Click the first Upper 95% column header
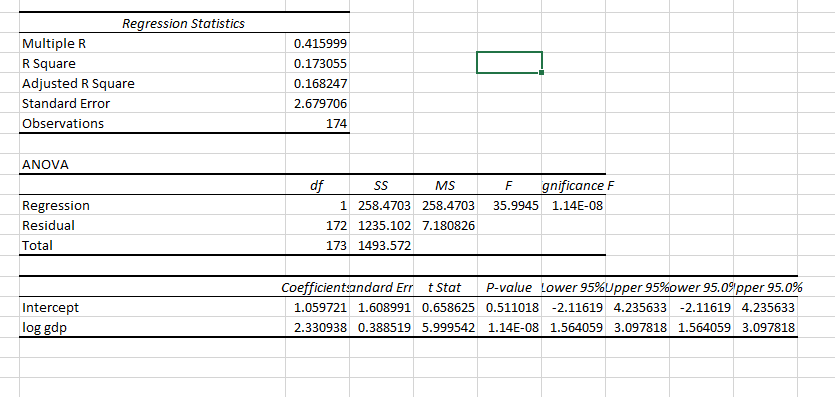 coord(637,288)
